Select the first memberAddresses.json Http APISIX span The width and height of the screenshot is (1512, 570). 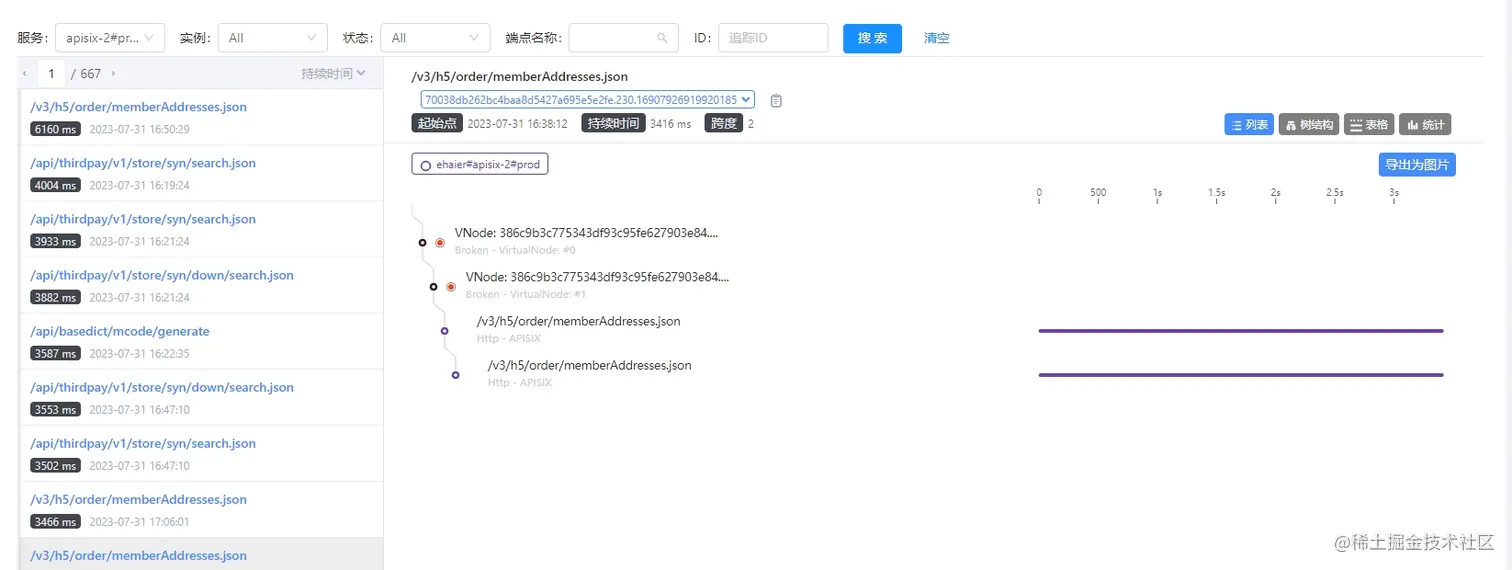[578, 329]
